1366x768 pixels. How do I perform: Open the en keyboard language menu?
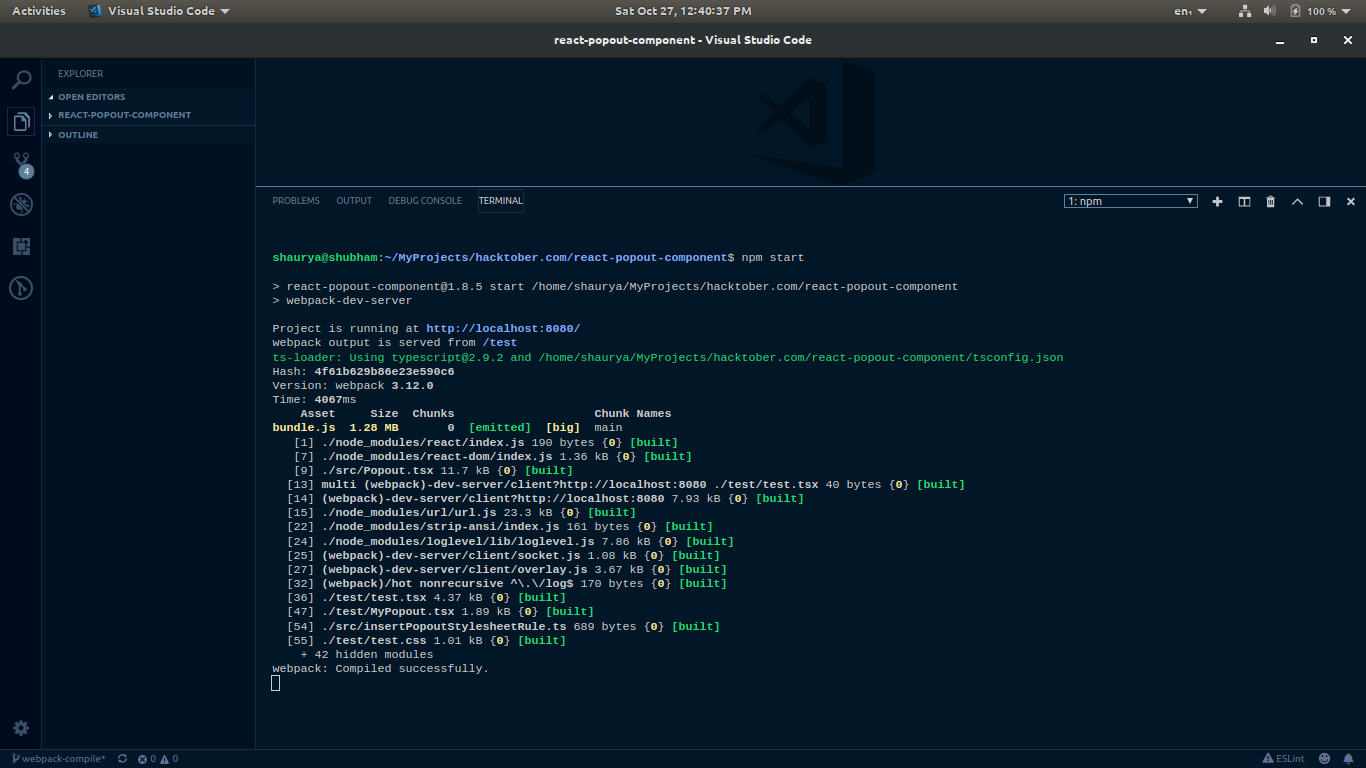click(x=1190, y=11)
